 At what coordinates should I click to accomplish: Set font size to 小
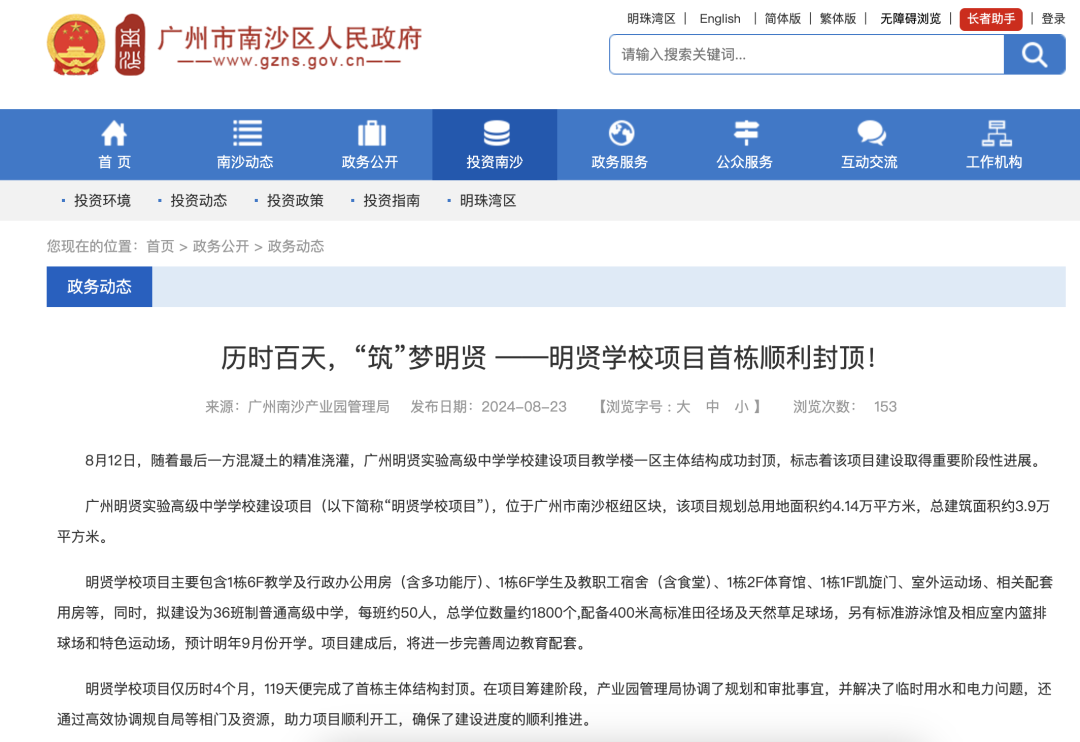pyautogui.click(x=741, y=407)
